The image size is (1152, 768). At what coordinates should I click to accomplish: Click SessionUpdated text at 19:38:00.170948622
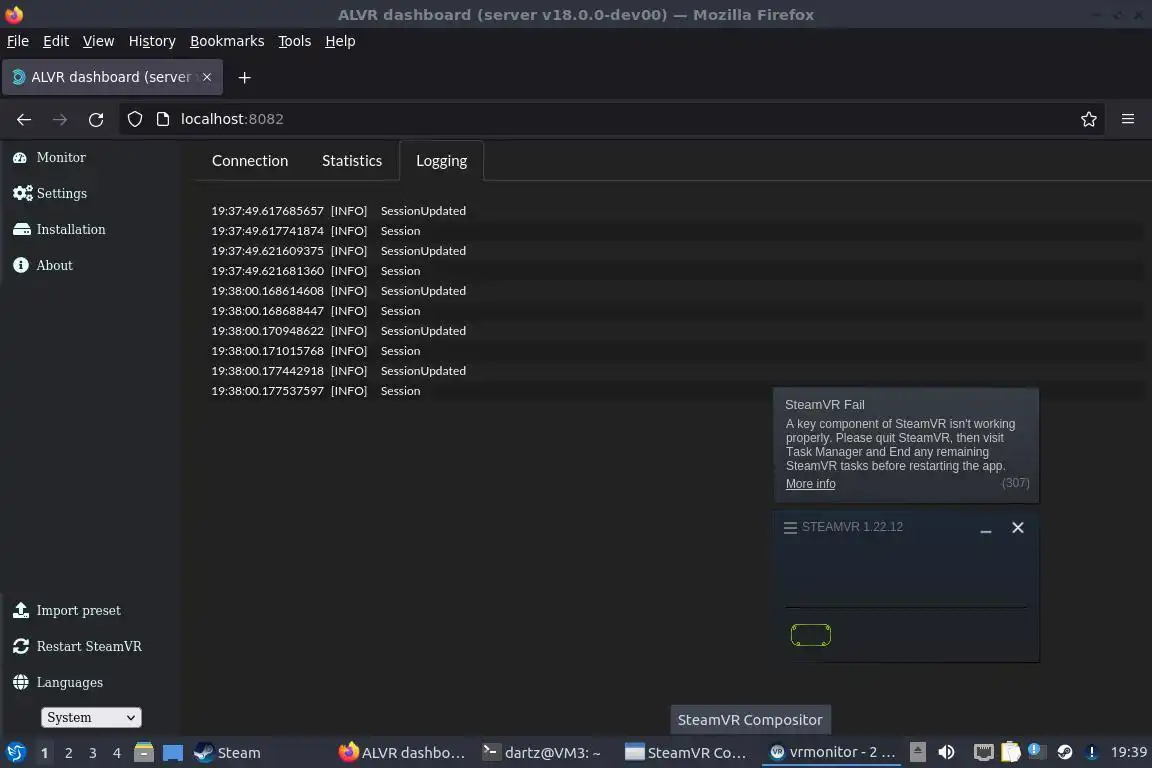point(423,331)
